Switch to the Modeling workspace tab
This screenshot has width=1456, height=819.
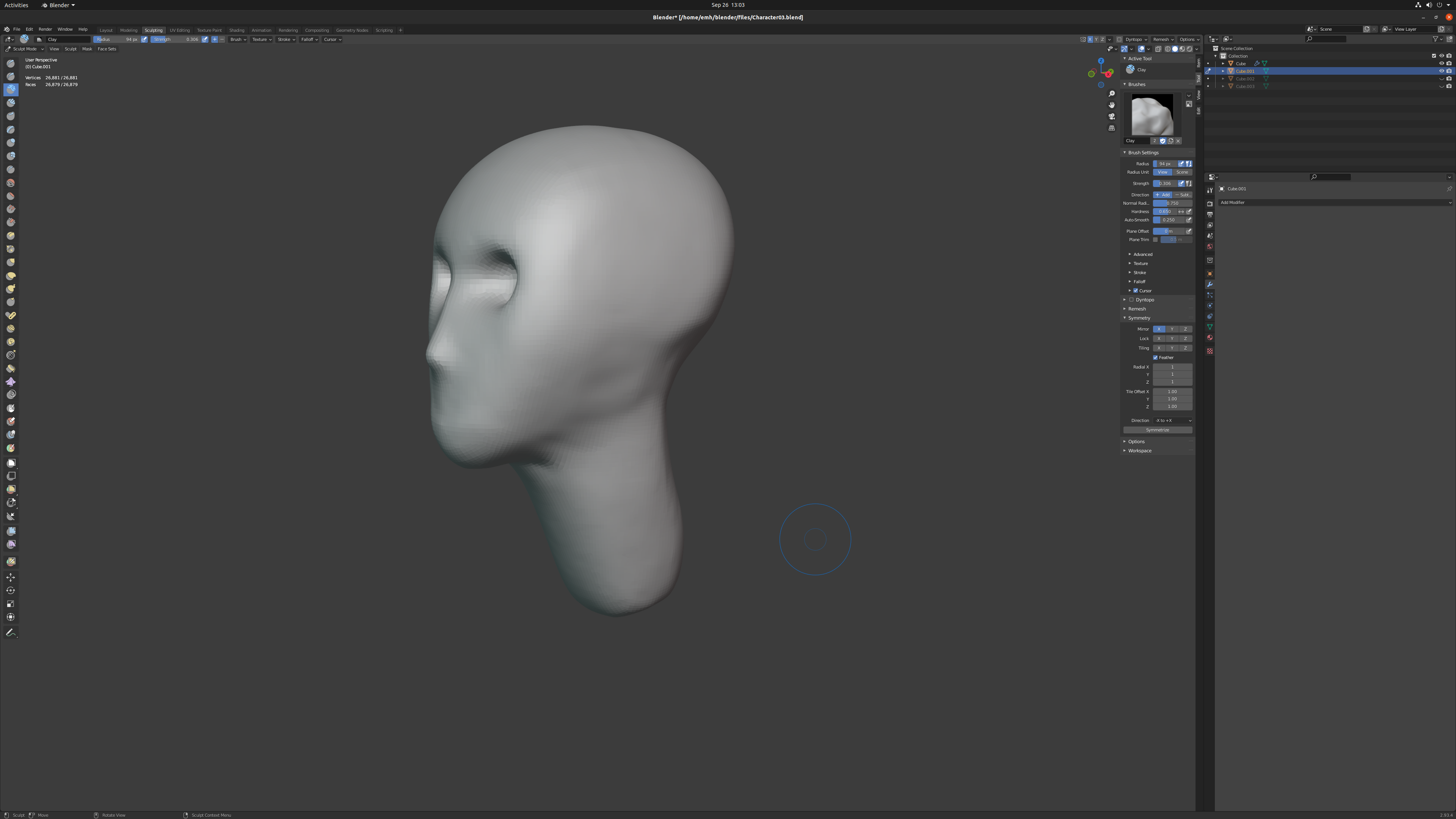point(129,30)
